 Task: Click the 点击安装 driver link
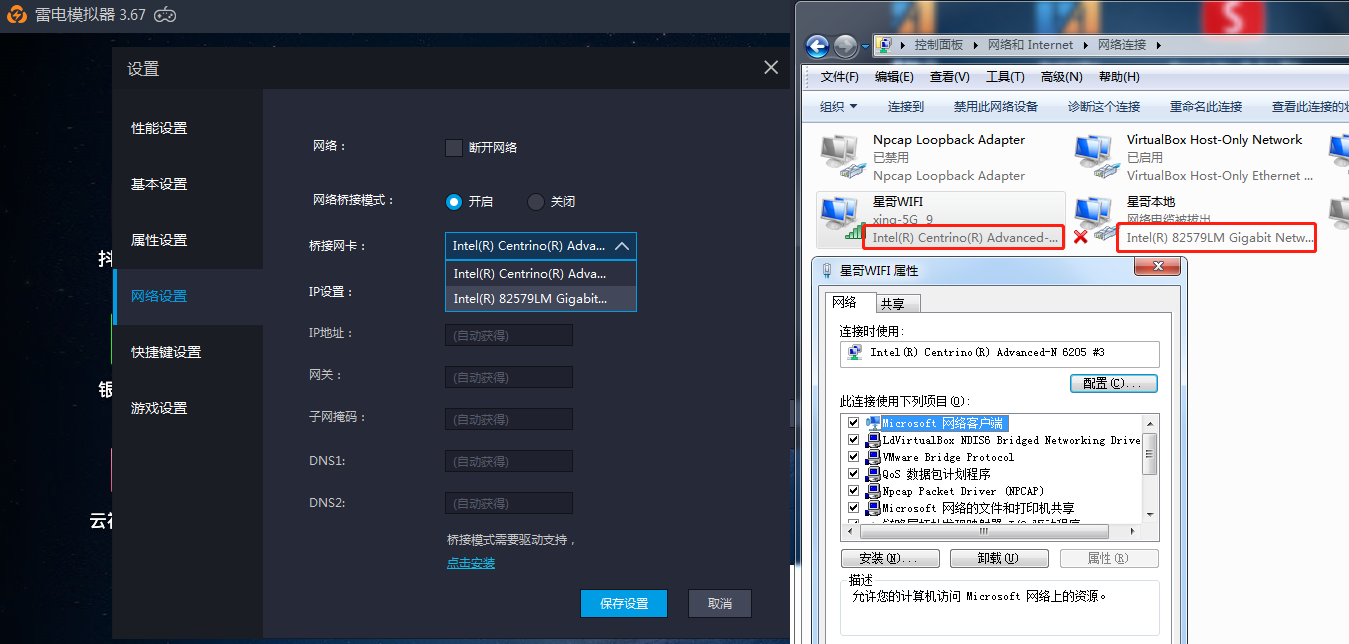click(470, 563)
